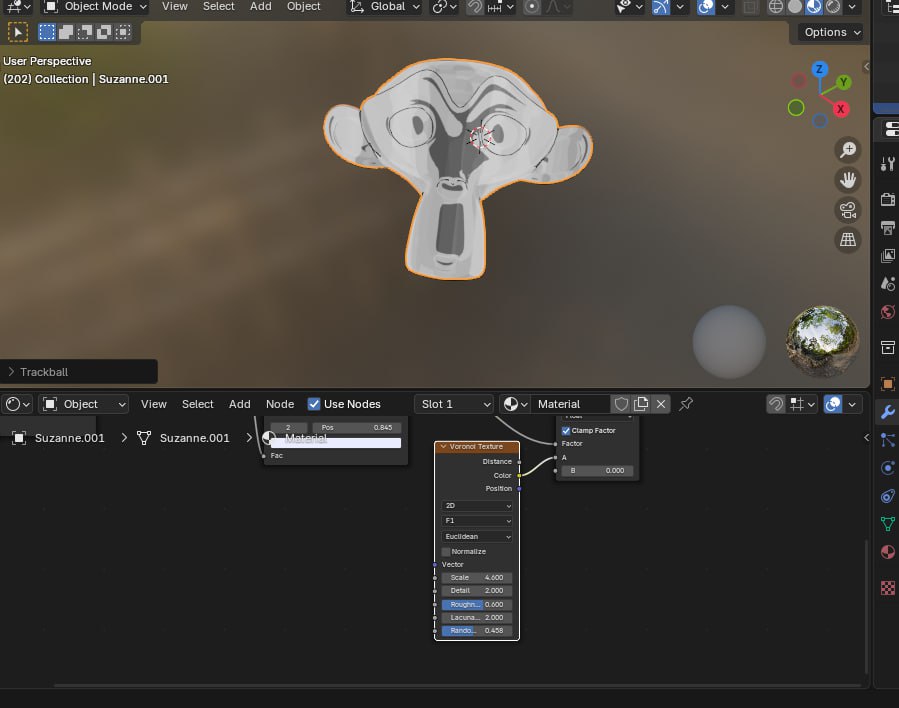Image resolution: width=899 pixels, height=708 pixels.
Task: Open the Collection properties tab (box icon)
Action: pos(888,347)
